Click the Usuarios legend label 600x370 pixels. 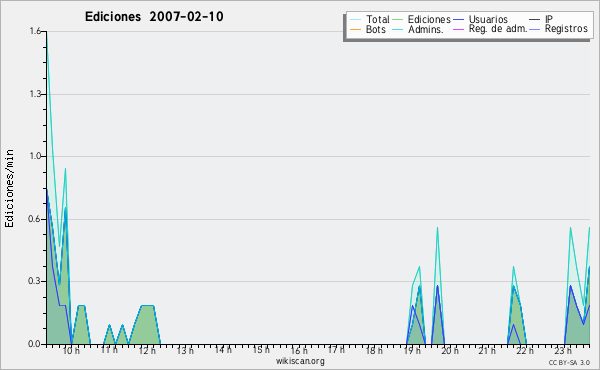pos(488,19)
